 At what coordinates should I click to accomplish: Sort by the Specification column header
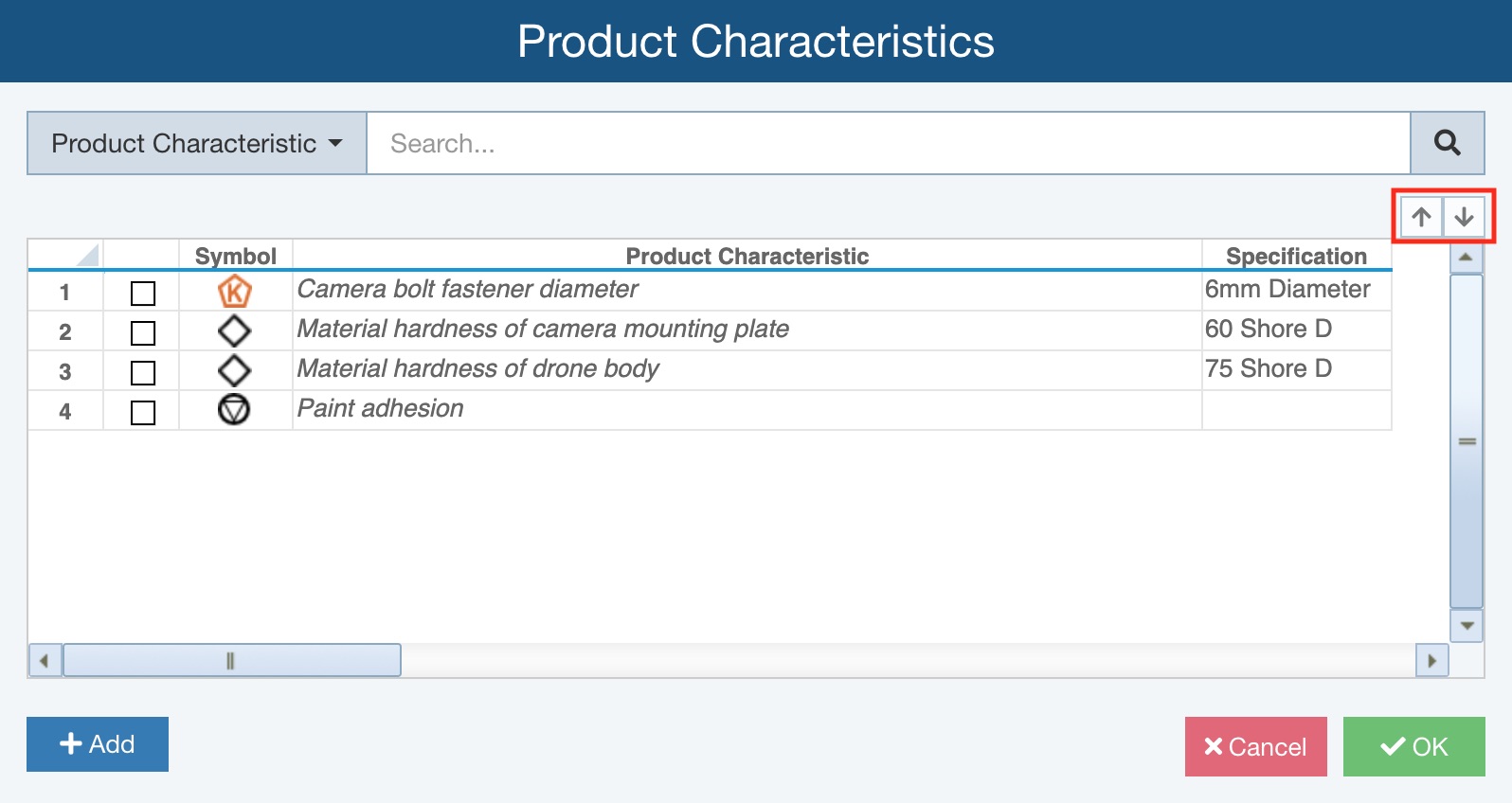point(1295,256)
